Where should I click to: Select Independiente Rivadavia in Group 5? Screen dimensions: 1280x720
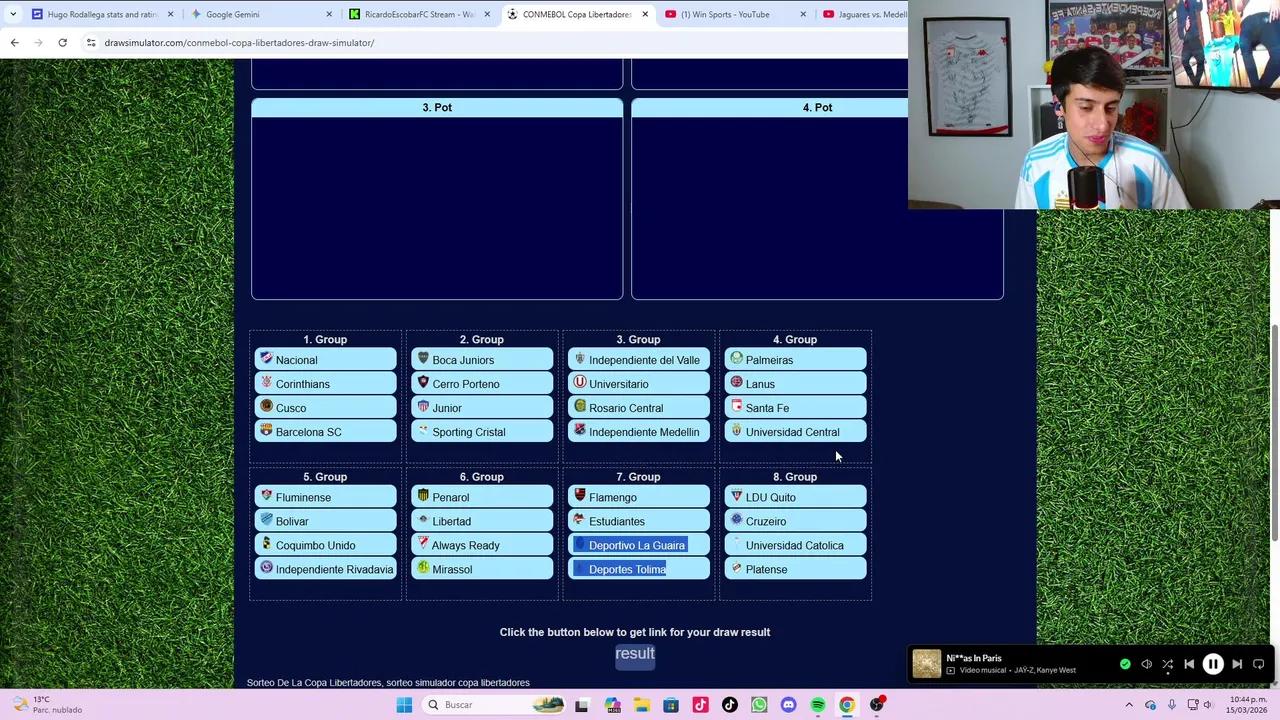[x=325, y=569]
